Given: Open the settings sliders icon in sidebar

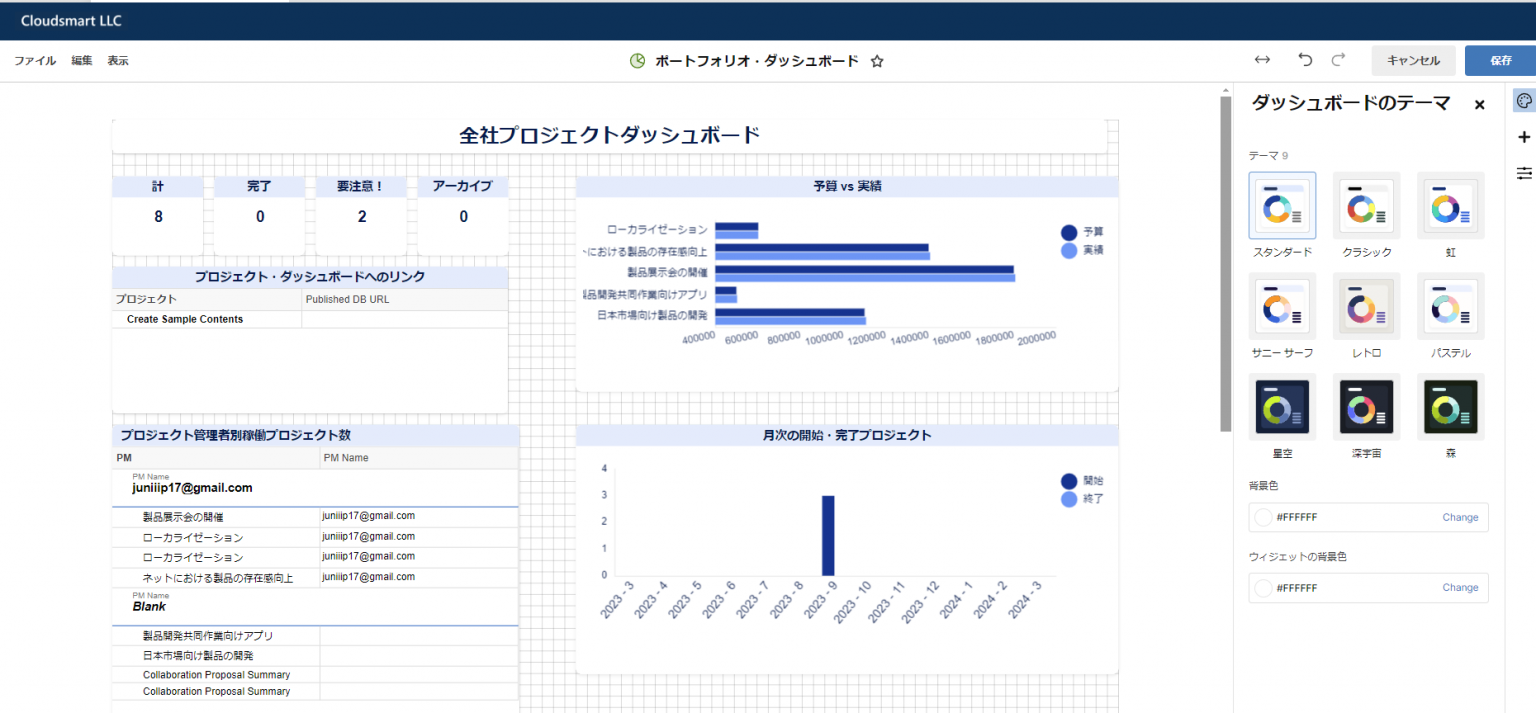Looking at the screenshot, I should click(1524, 173).
